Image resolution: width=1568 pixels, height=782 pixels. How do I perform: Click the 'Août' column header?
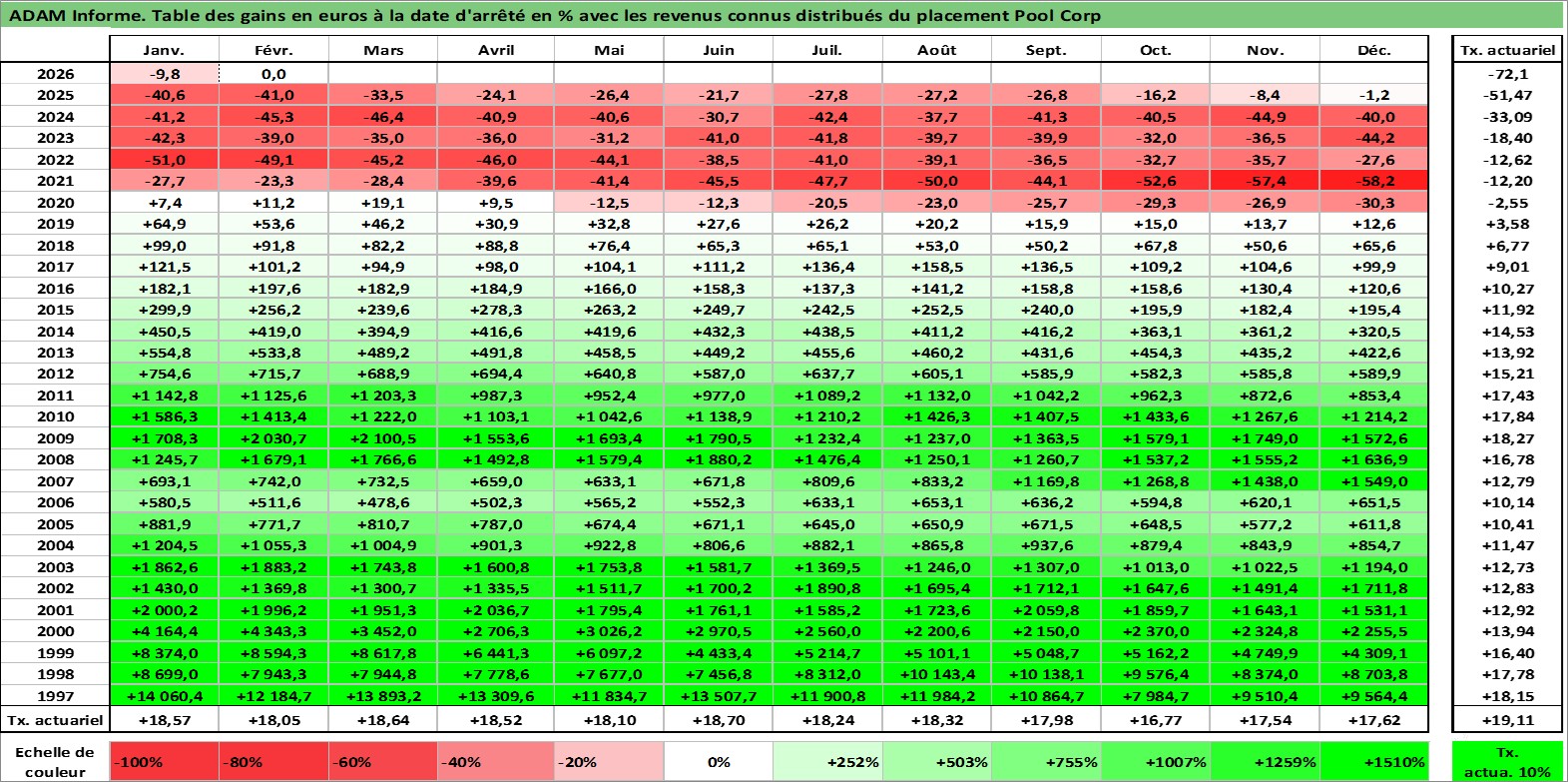[937, 50]
